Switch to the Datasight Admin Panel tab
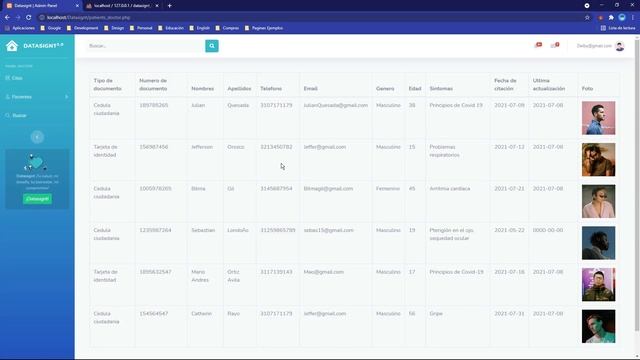This screenshot has width=640, height=360. [x=41, y=6]
